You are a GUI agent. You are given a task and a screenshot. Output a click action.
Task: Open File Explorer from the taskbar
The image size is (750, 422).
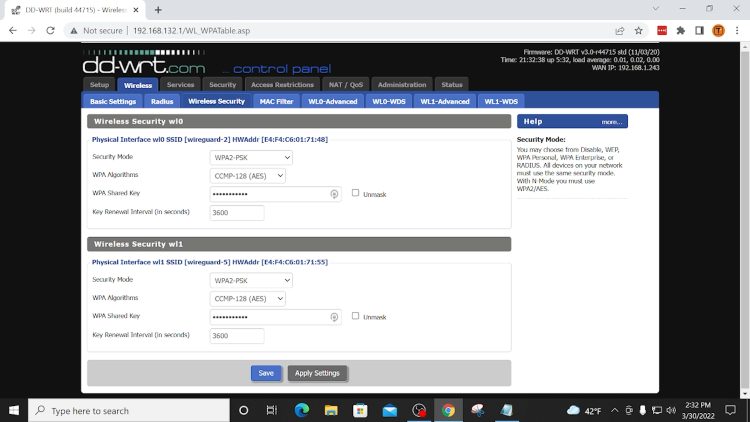click(331, 411)
